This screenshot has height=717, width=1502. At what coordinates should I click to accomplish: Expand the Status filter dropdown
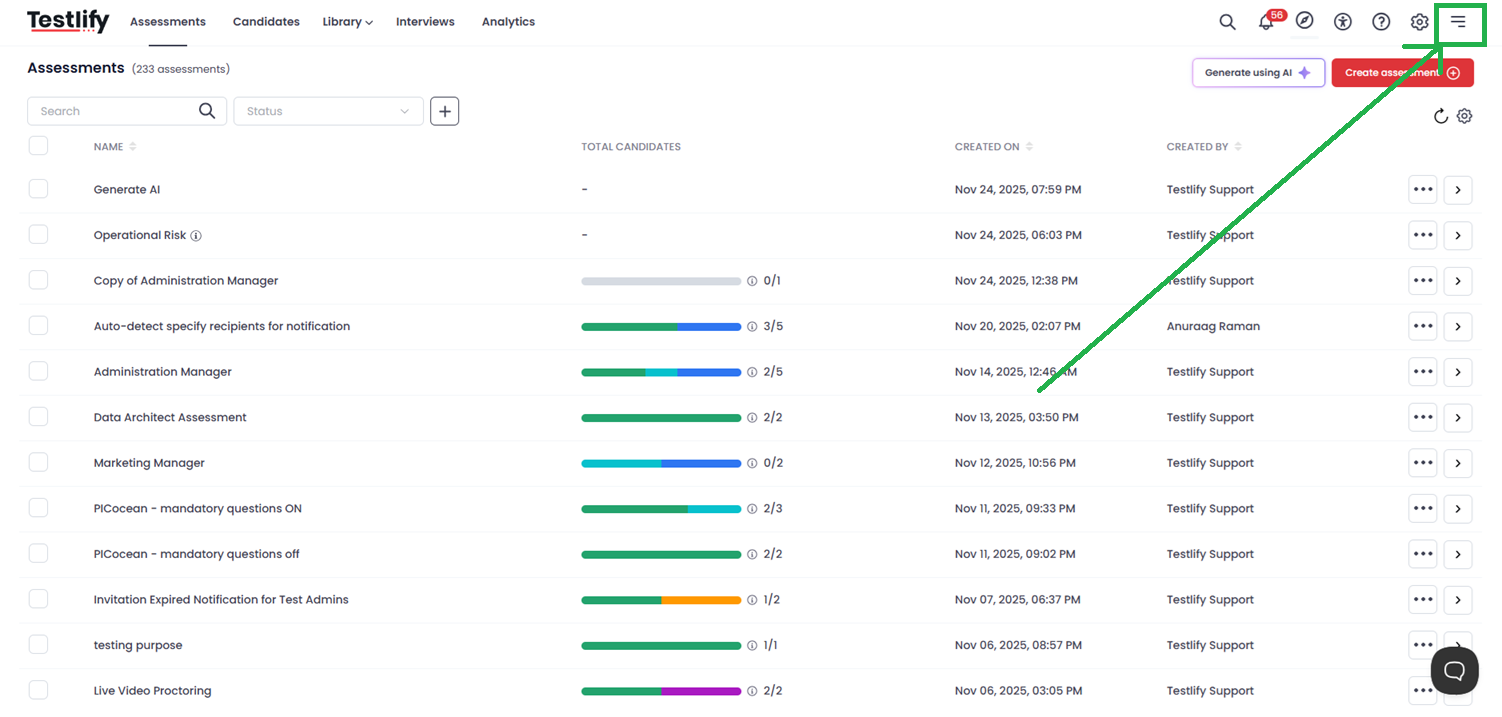tap(328, 111)
